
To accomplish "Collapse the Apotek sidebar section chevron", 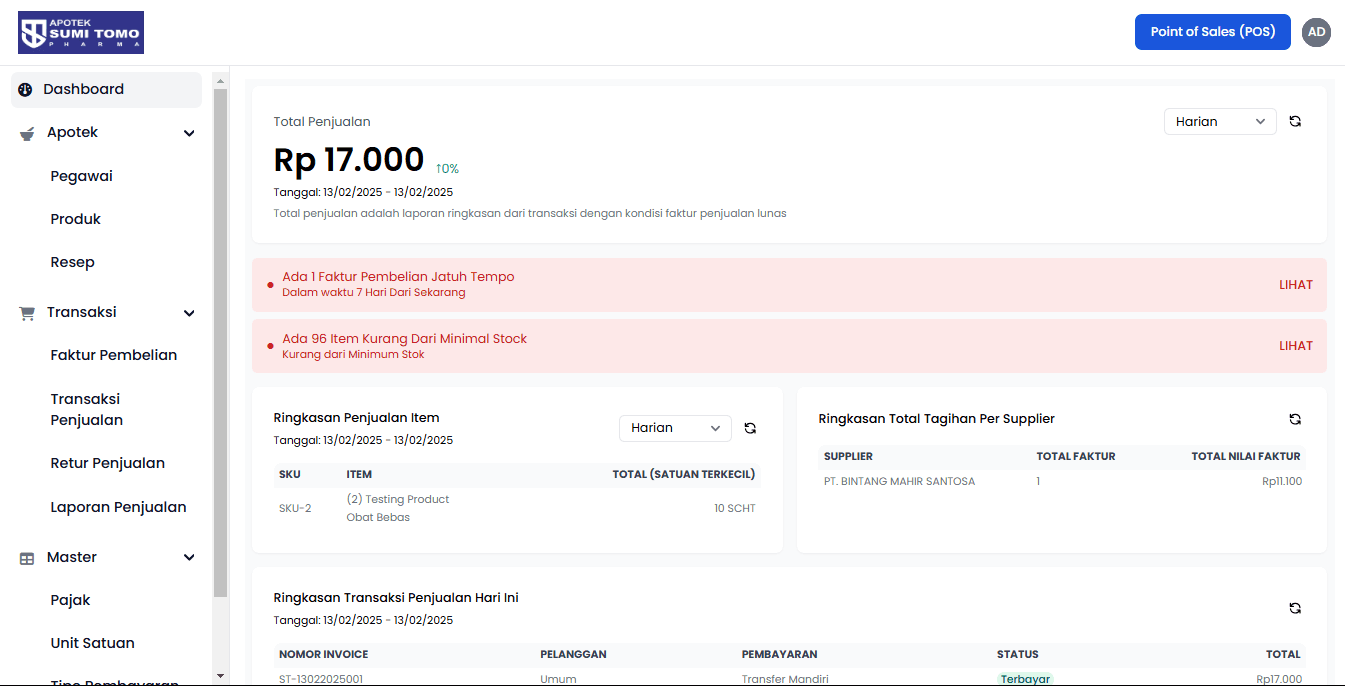I will pyautogui.click(x=189, y=133).
